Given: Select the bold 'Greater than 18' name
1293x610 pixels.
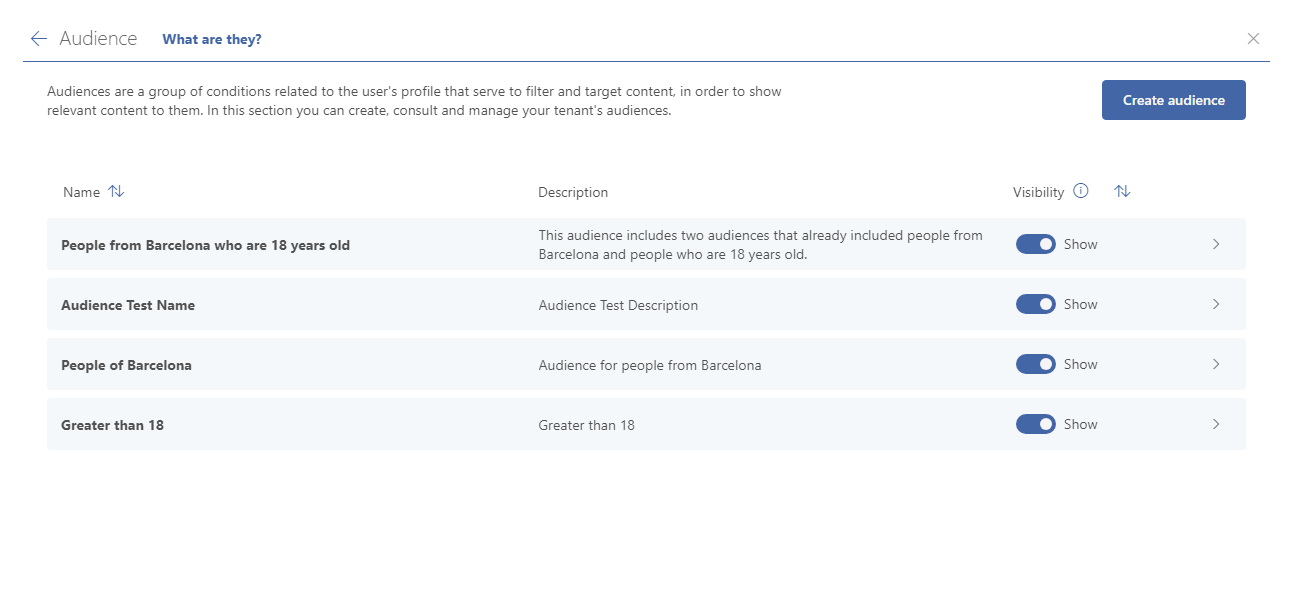Looking at the screenshot, I should 112,425.
